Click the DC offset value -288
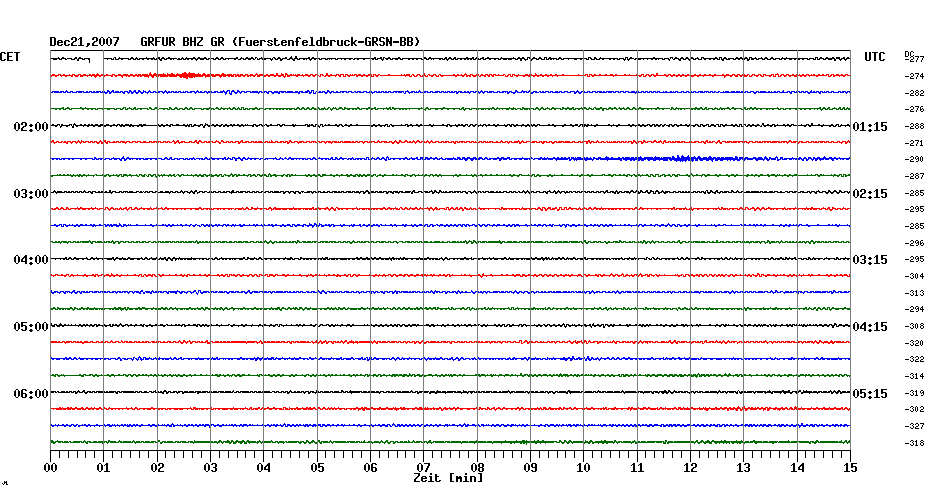 pos(915,126)
